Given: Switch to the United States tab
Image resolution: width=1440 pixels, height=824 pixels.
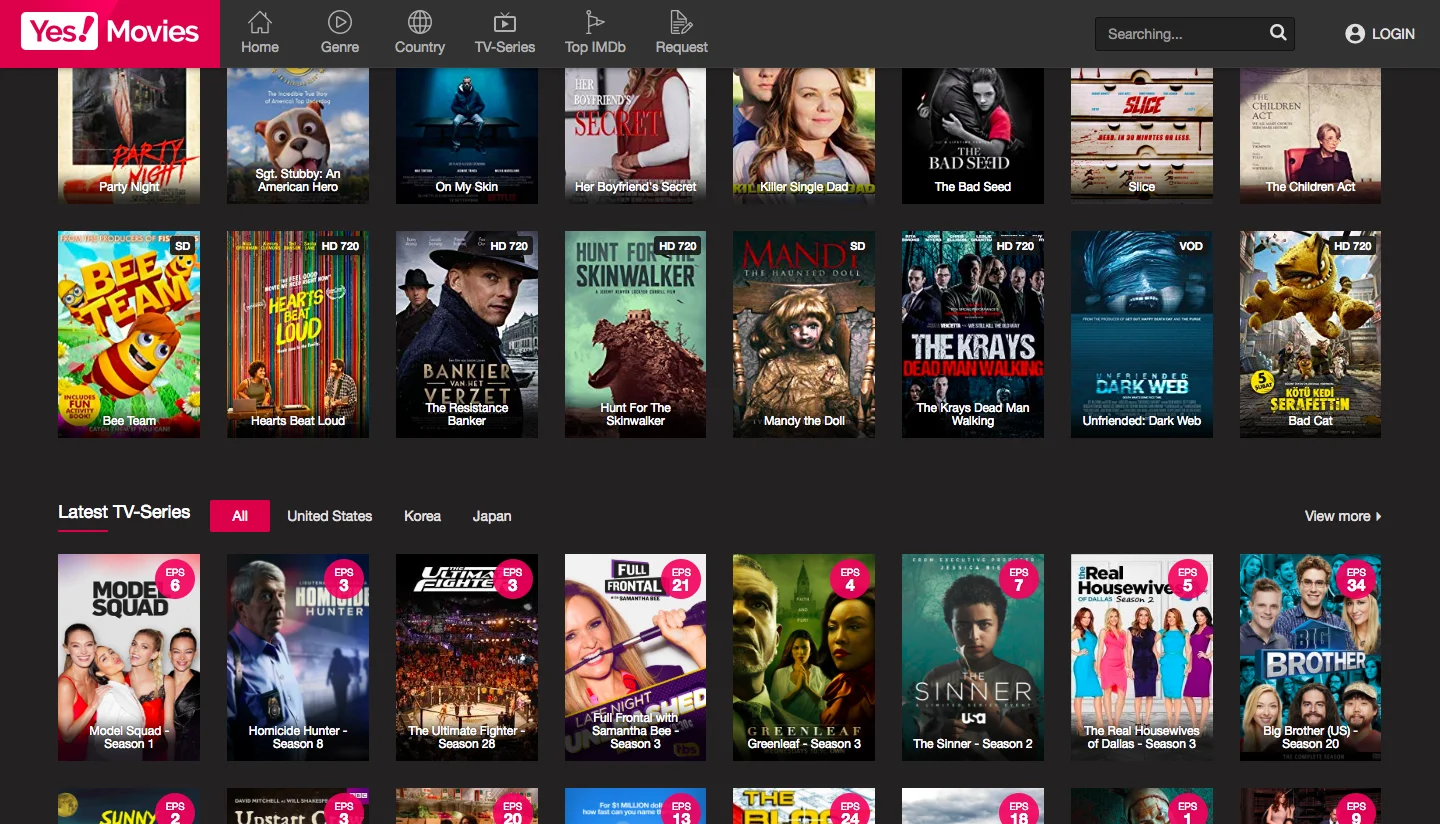Looking at the screenshot, I should point(329,516).
